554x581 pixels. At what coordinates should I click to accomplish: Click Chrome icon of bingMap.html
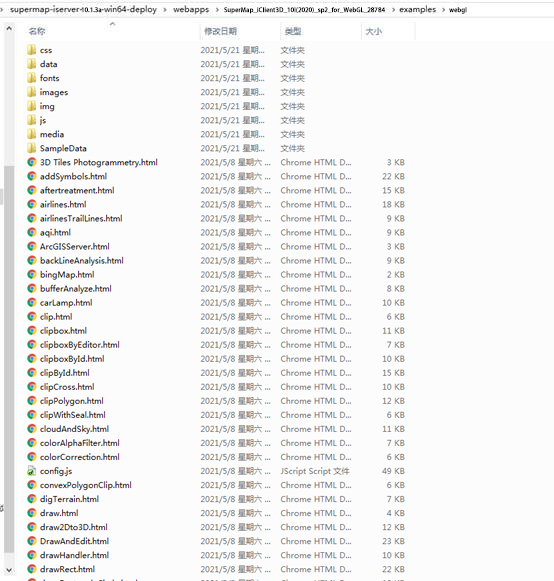pyautogui.click(x=32, y=275)
